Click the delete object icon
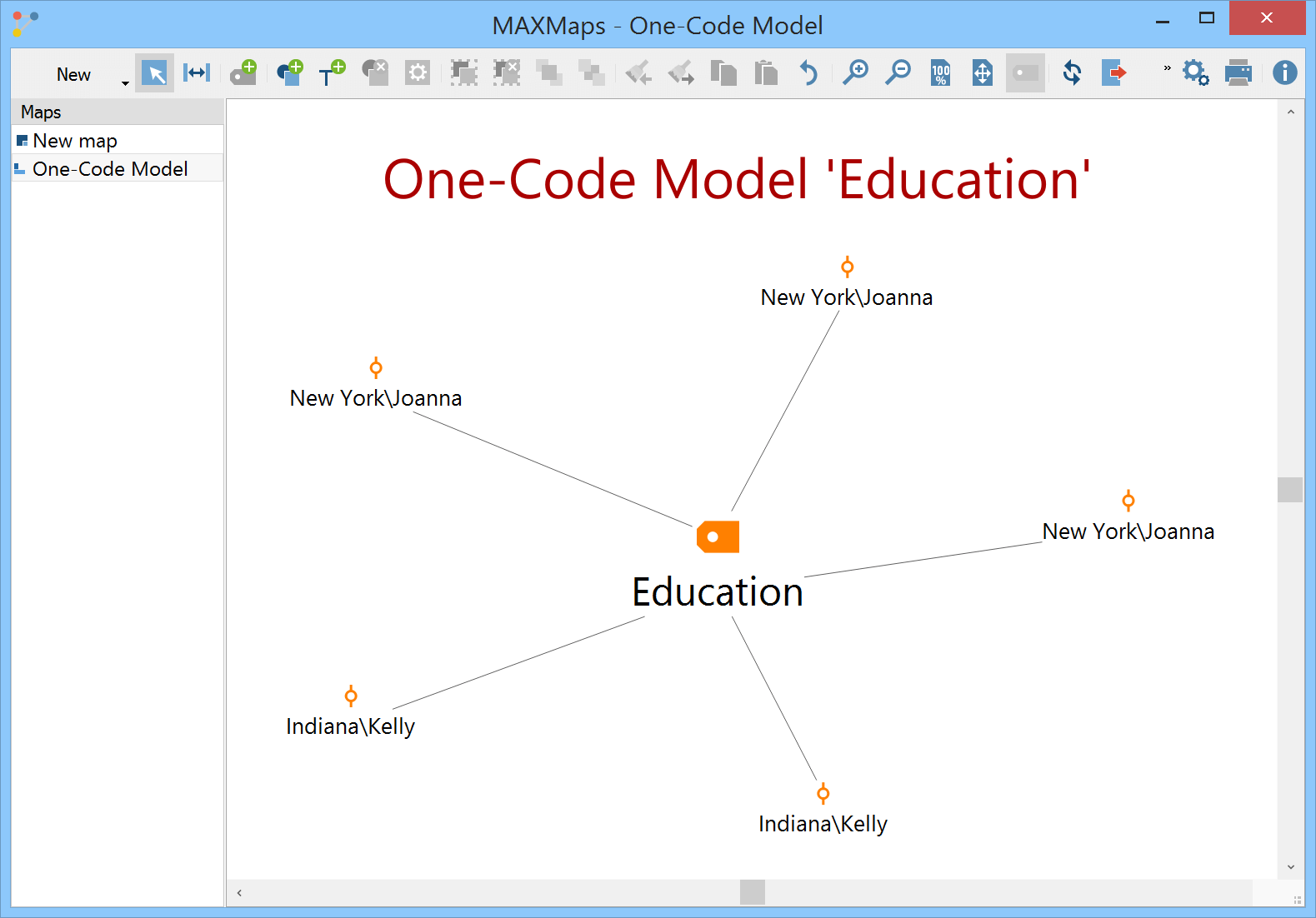1316x918 pixels. 375,73
